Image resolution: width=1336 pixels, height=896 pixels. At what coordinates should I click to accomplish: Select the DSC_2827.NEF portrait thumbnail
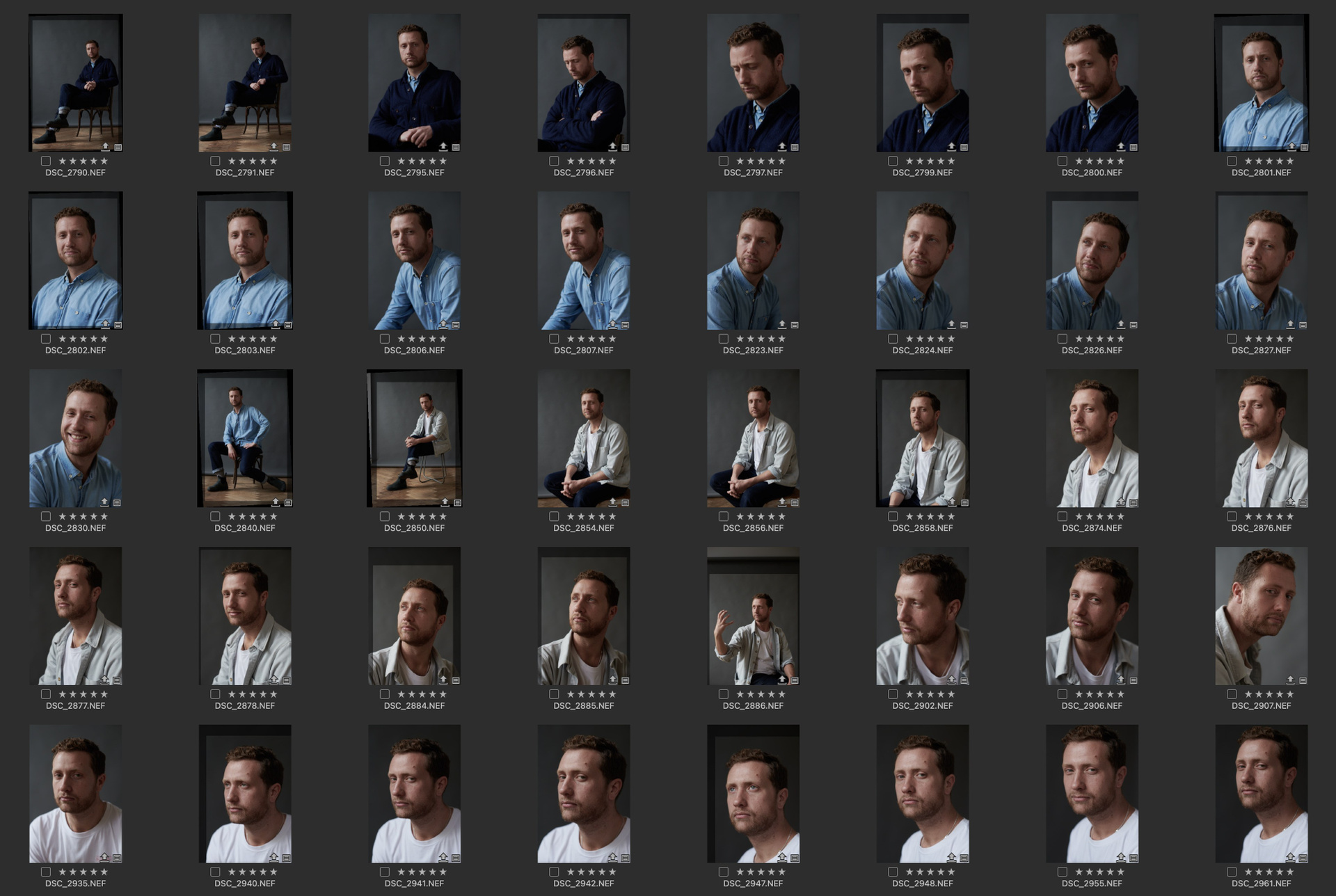coord(1261,260)
